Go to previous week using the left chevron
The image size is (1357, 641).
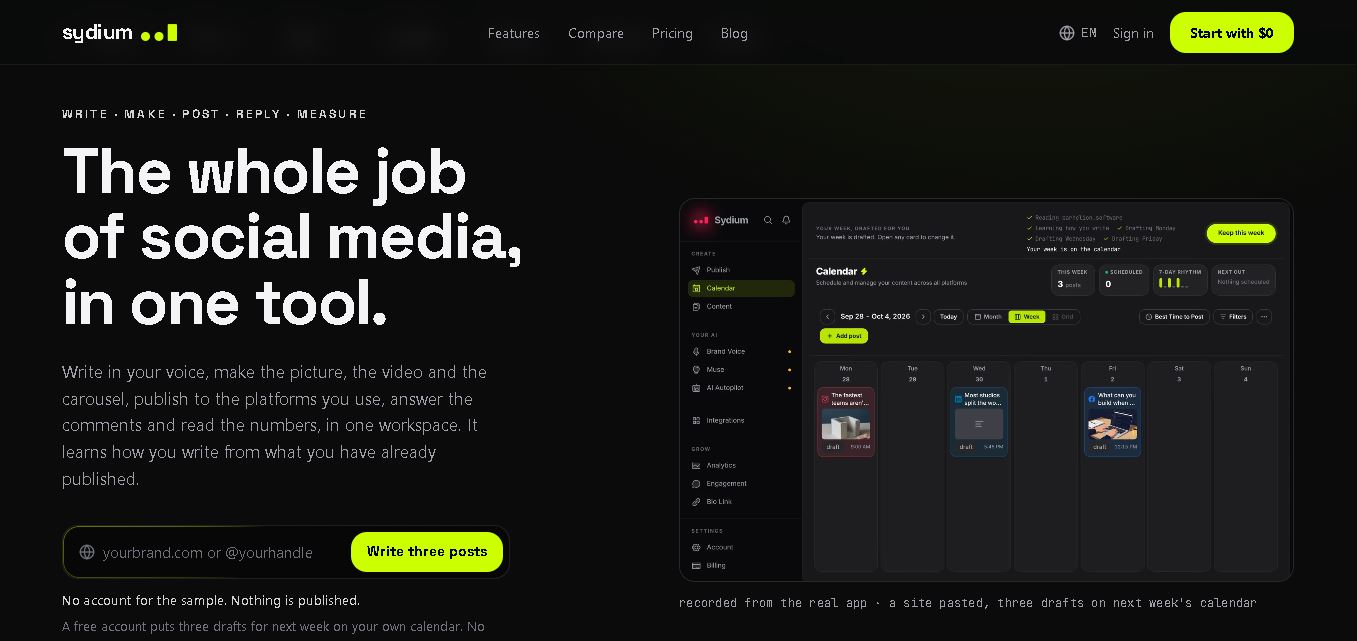[x=827, y=317]
